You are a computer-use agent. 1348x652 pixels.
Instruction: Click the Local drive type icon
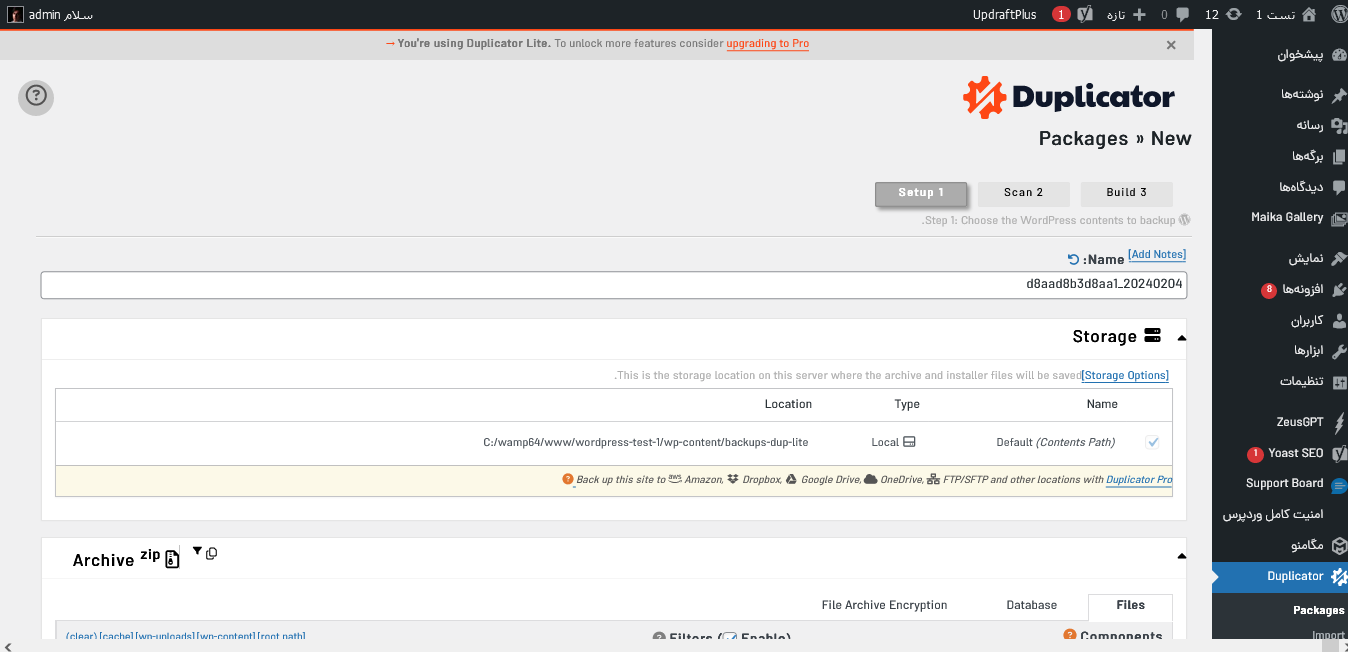[909, 442]
